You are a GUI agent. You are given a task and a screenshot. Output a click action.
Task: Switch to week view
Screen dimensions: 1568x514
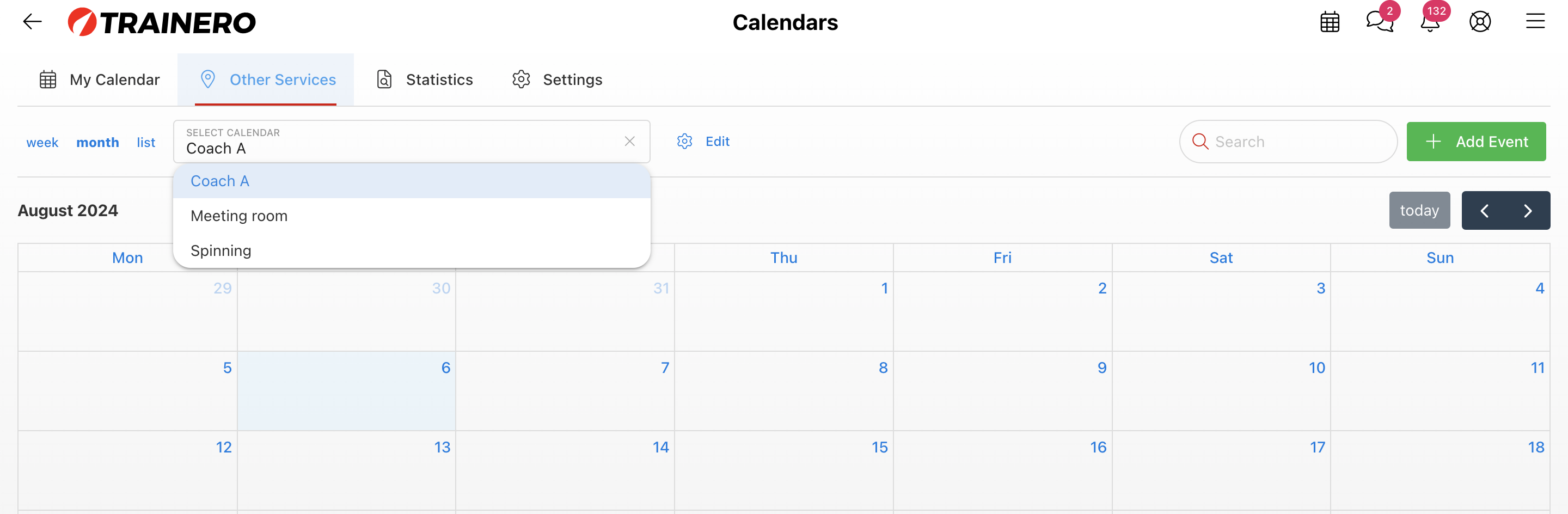click(x=42, y=143)
